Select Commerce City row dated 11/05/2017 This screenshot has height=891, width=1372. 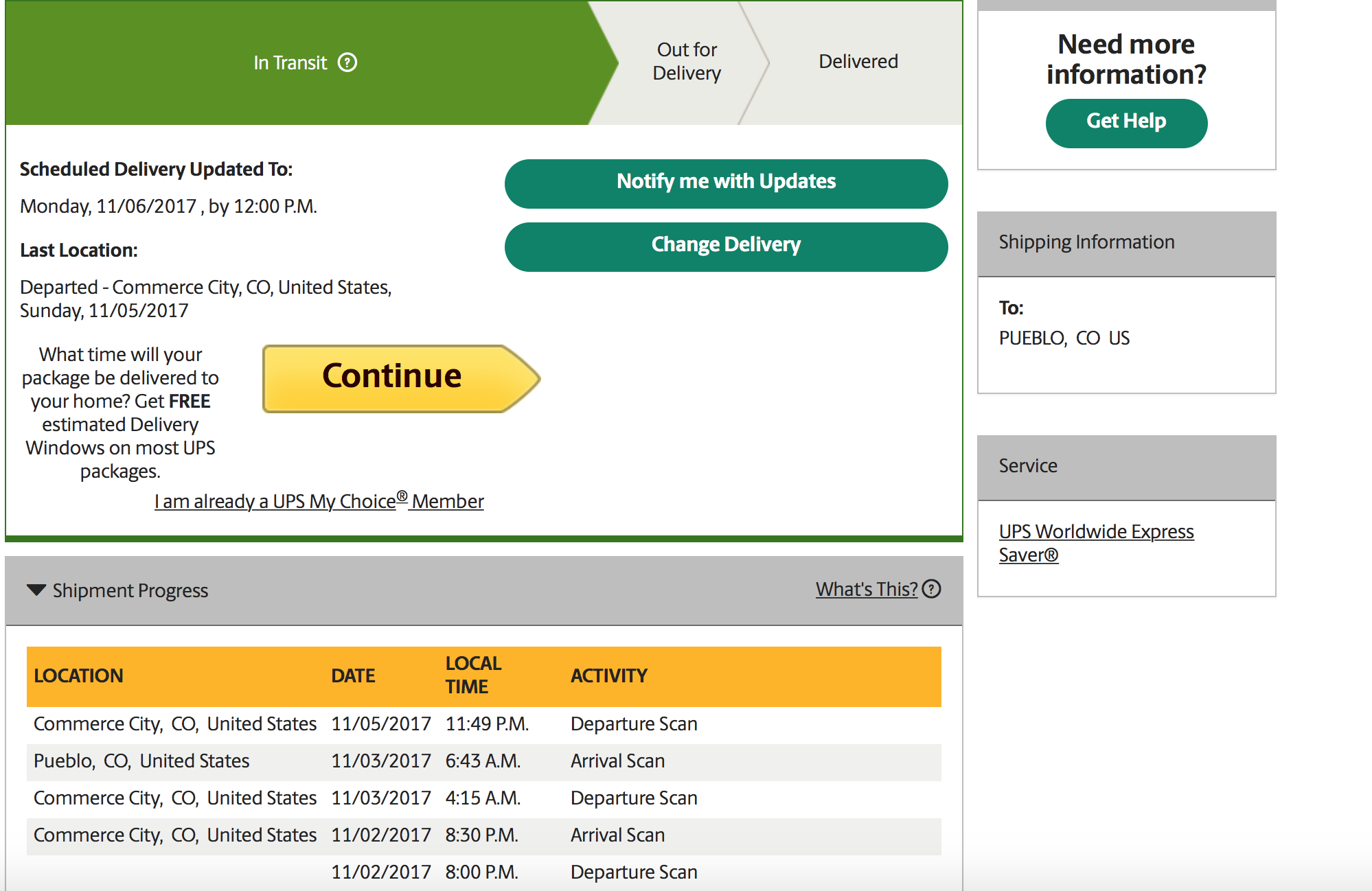pos(483,724)
